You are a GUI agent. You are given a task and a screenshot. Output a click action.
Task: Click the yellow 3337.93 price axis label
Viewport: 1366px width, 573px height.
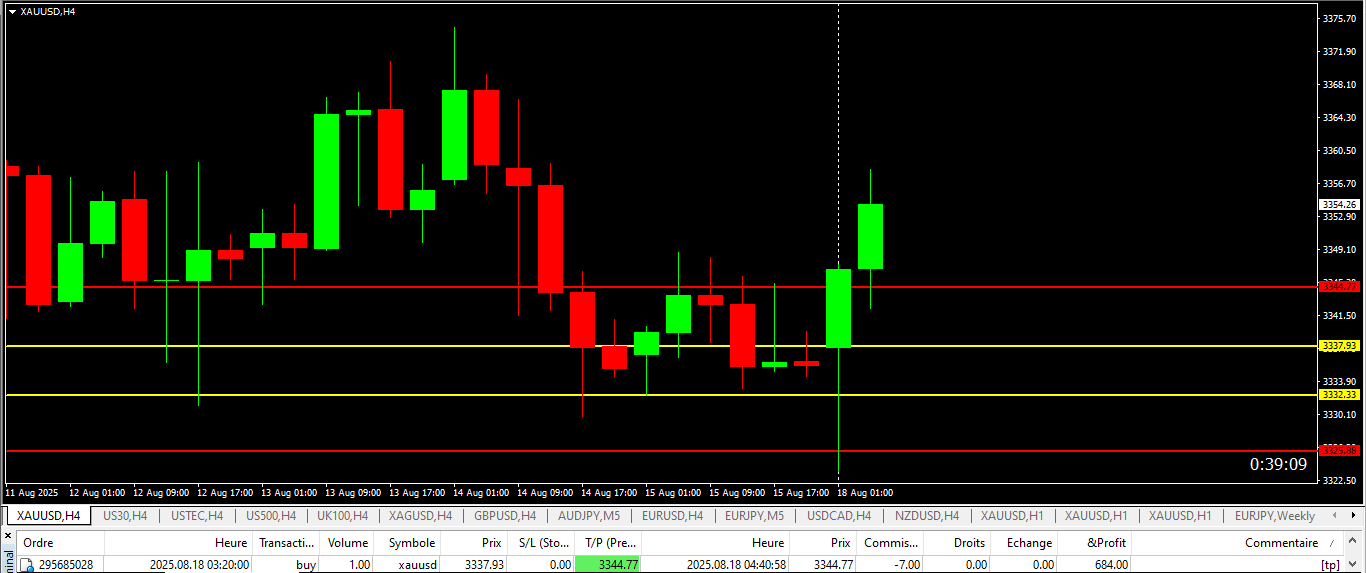[1339, 346]
